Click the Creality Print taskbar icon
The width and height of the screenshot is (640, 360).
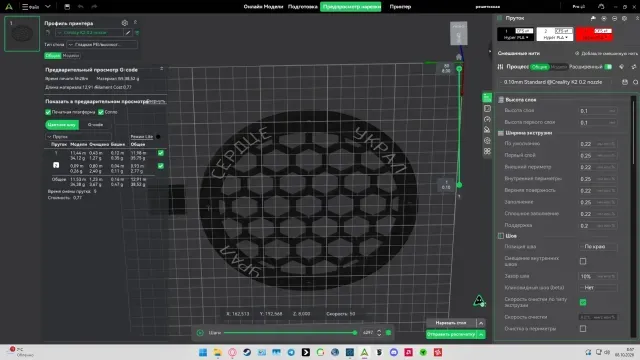point(364,352)
